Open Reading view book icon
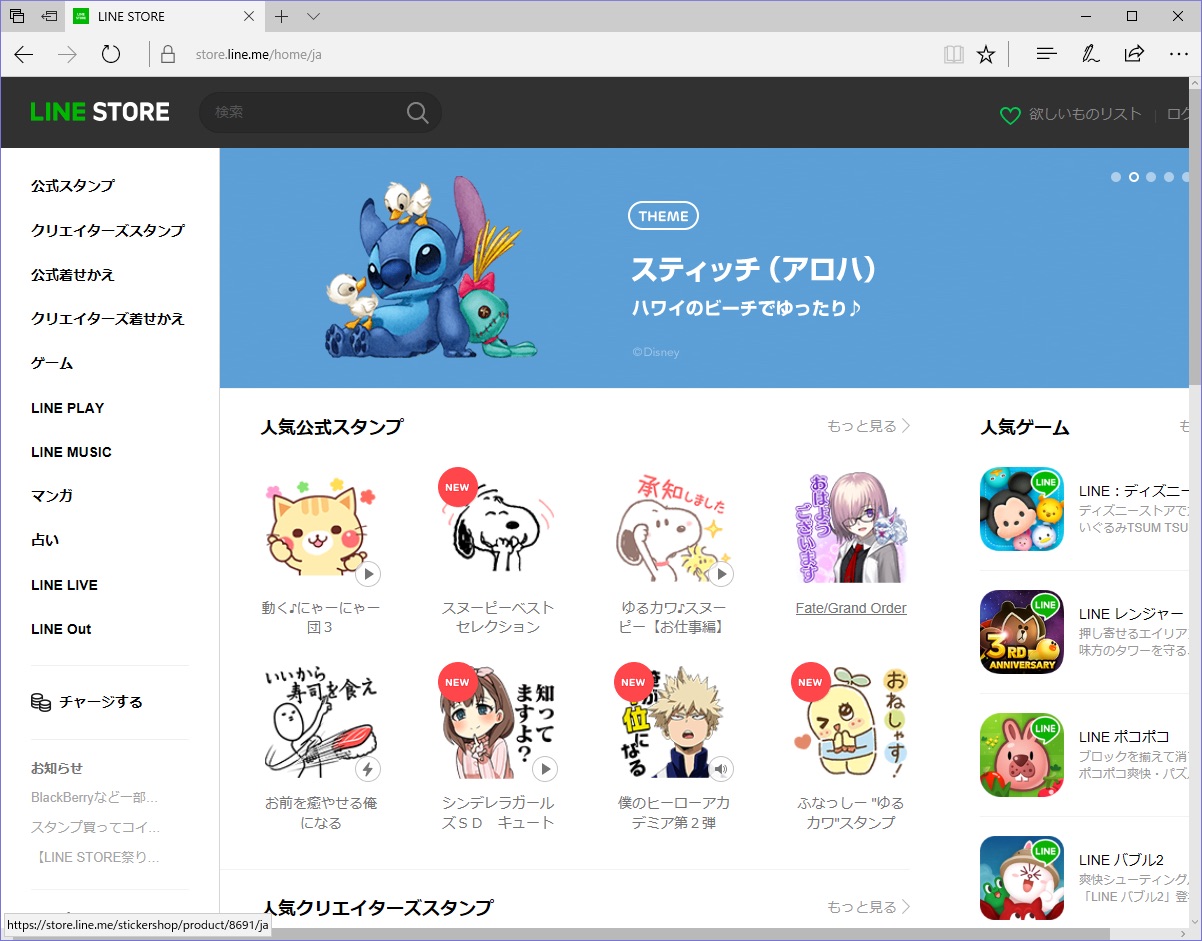Image resolution: width=1202 pixels, height=941 pixels. (x=953, y=54)
